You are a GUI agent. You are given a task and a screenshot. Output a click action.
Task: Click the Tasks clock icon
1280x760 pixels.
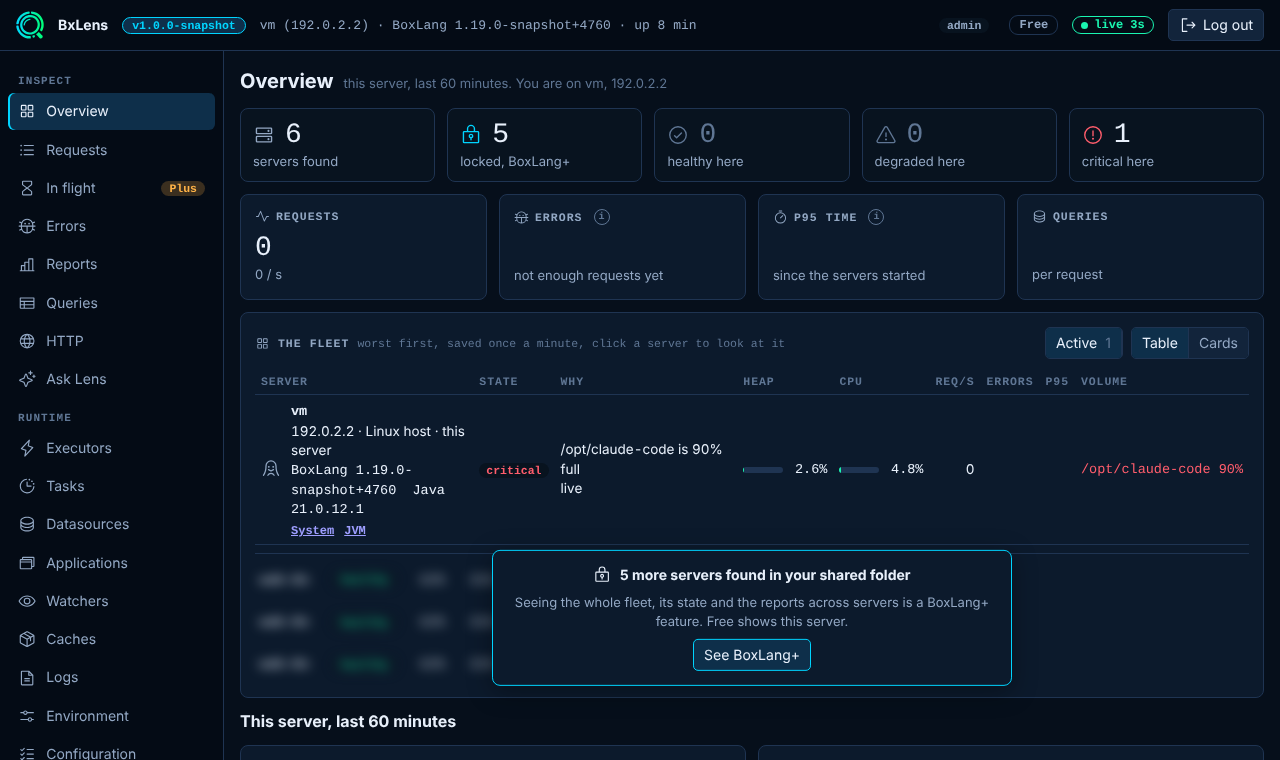[x=27, y=486]
